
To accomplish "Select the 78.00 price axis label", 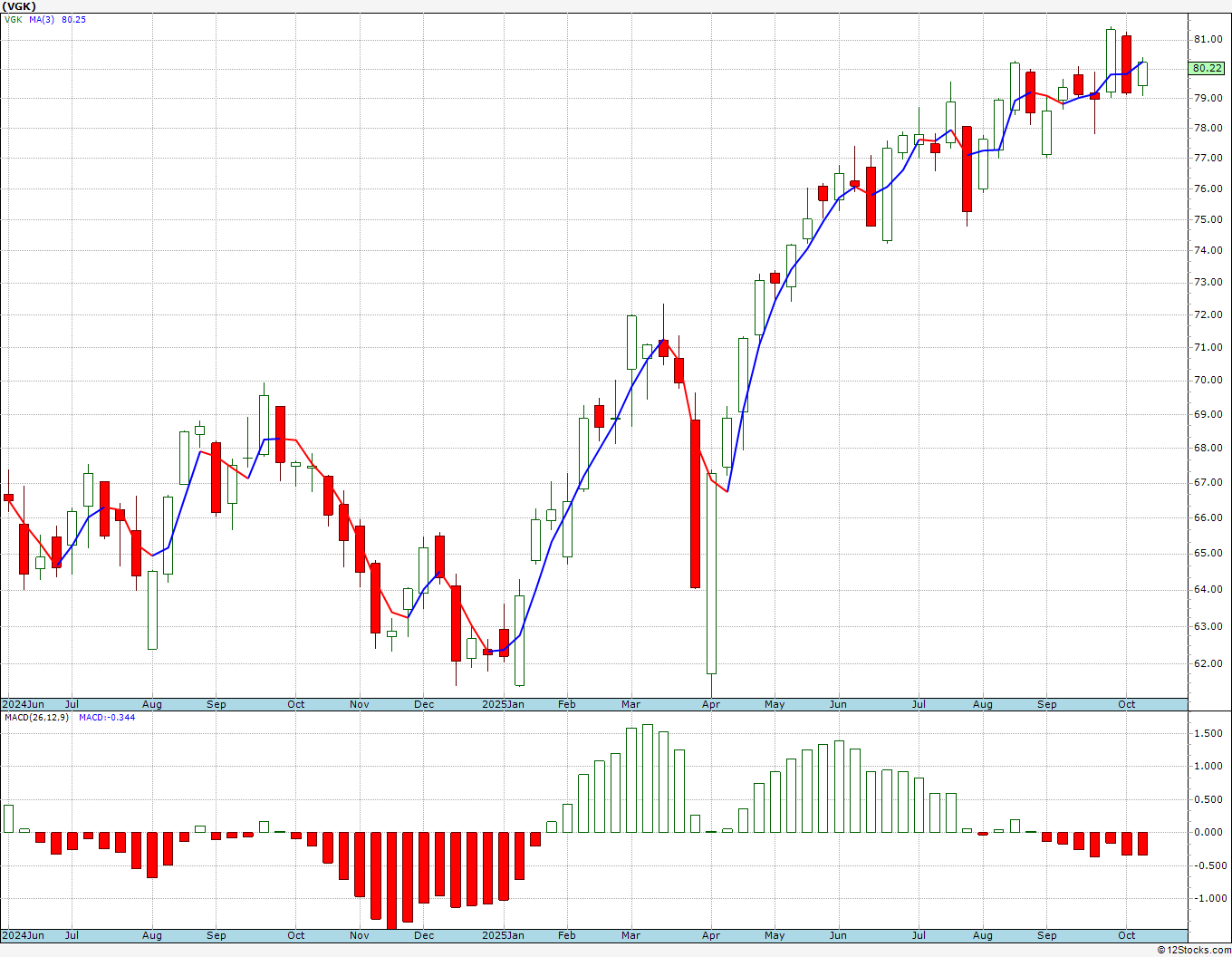I will click(1208, 128).
